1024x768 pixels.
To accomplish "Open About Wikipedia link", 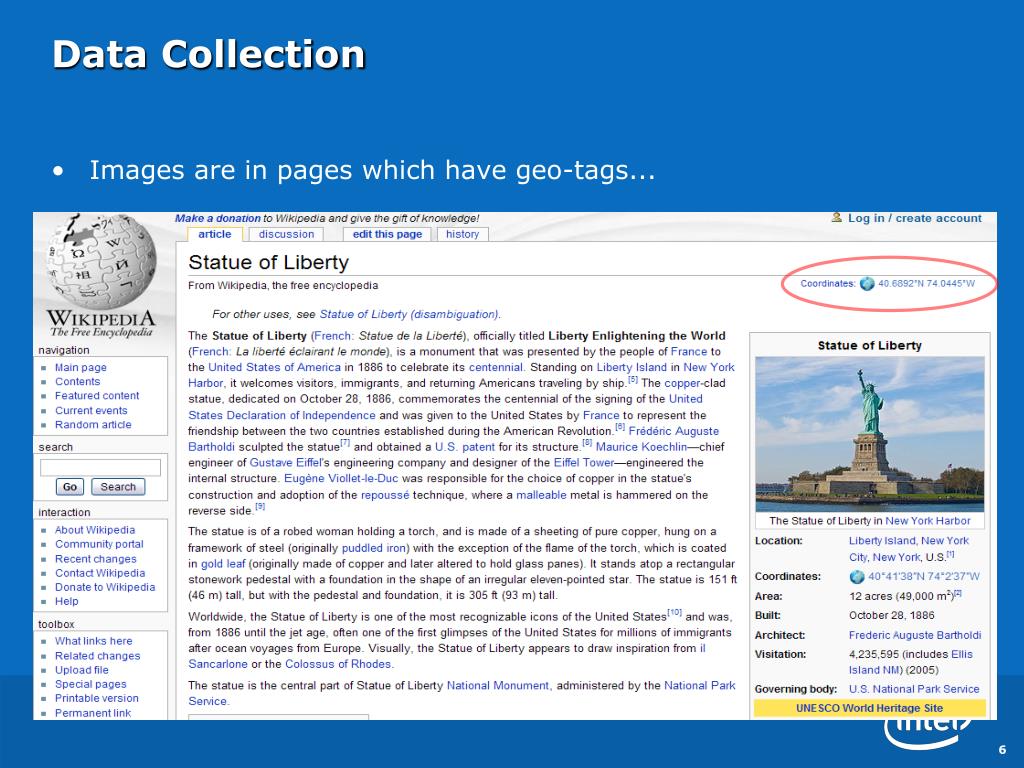I will click(95, 530).
